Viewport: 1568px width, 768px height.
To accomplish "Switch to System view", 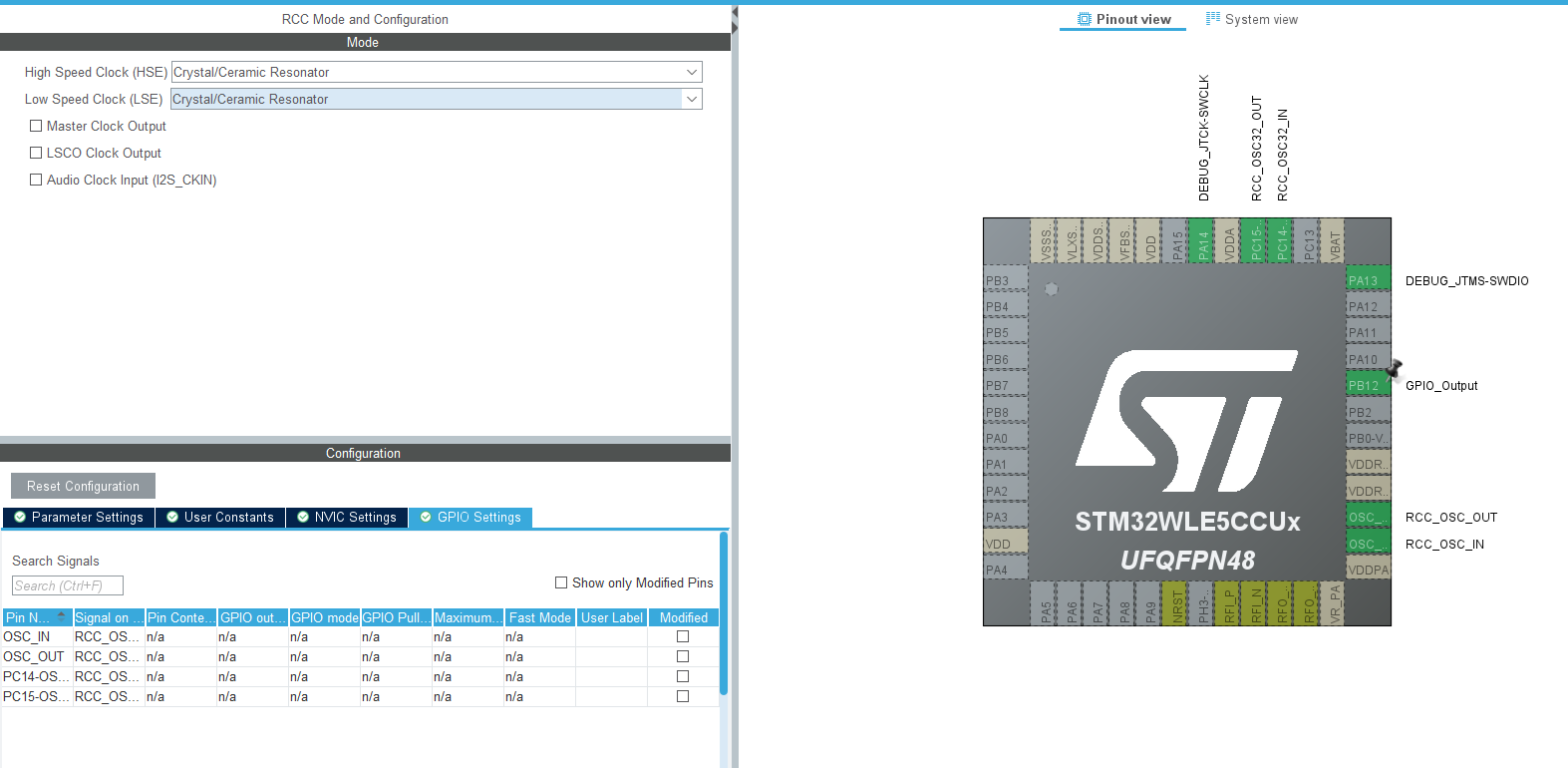I will pyautogui.click(x=1252, y=19).
